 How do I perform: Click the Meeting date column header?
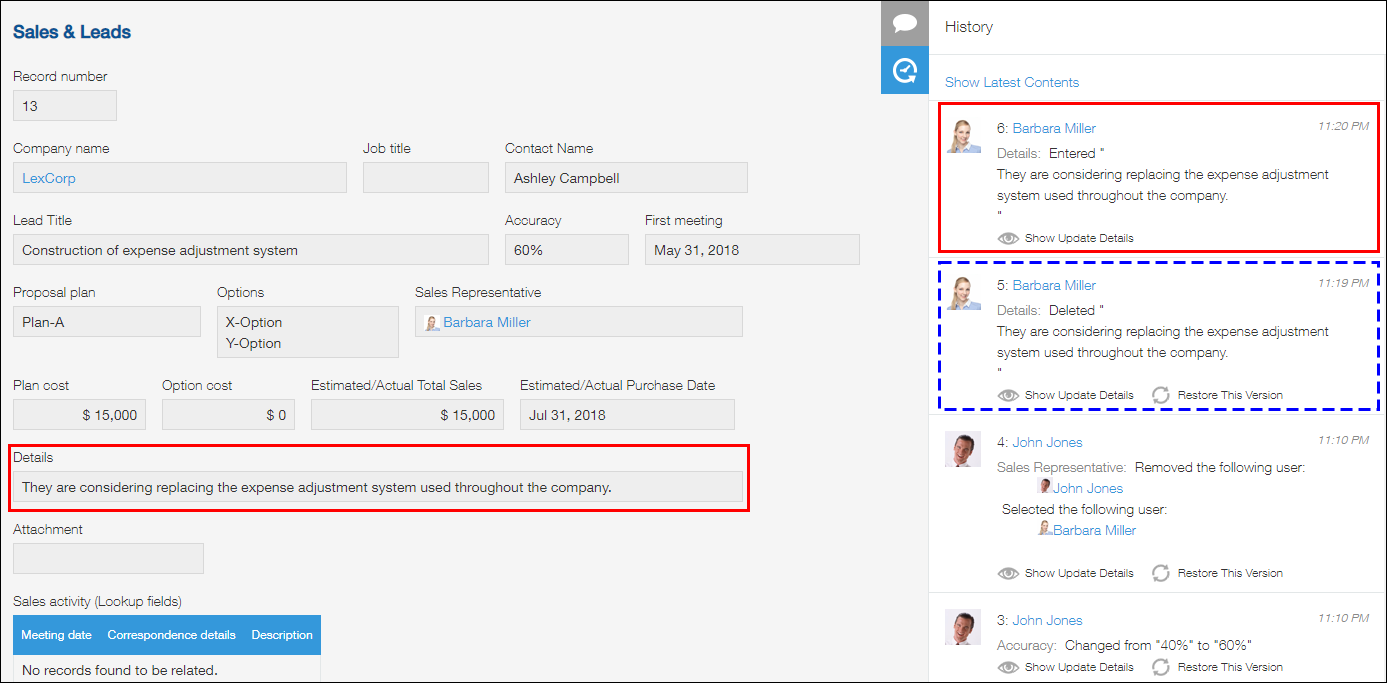pyautogui.click(x=56, y=635)
